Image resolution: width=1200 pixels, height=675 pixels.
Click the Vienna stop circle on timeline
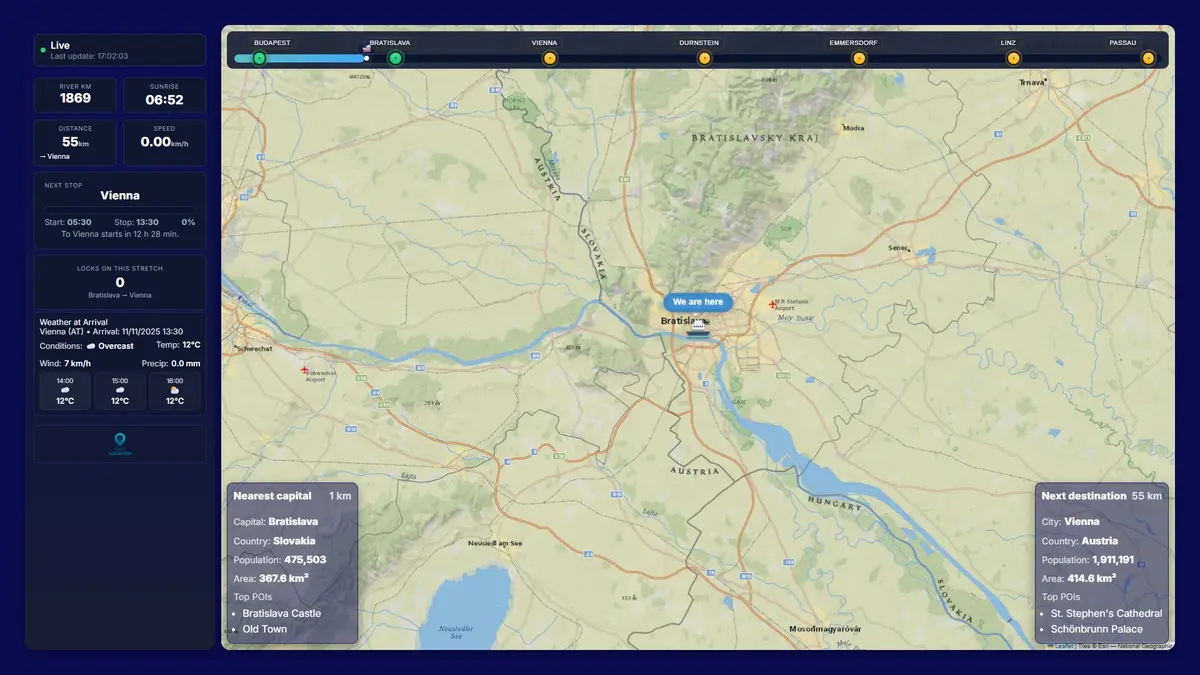tap(549, 58)
